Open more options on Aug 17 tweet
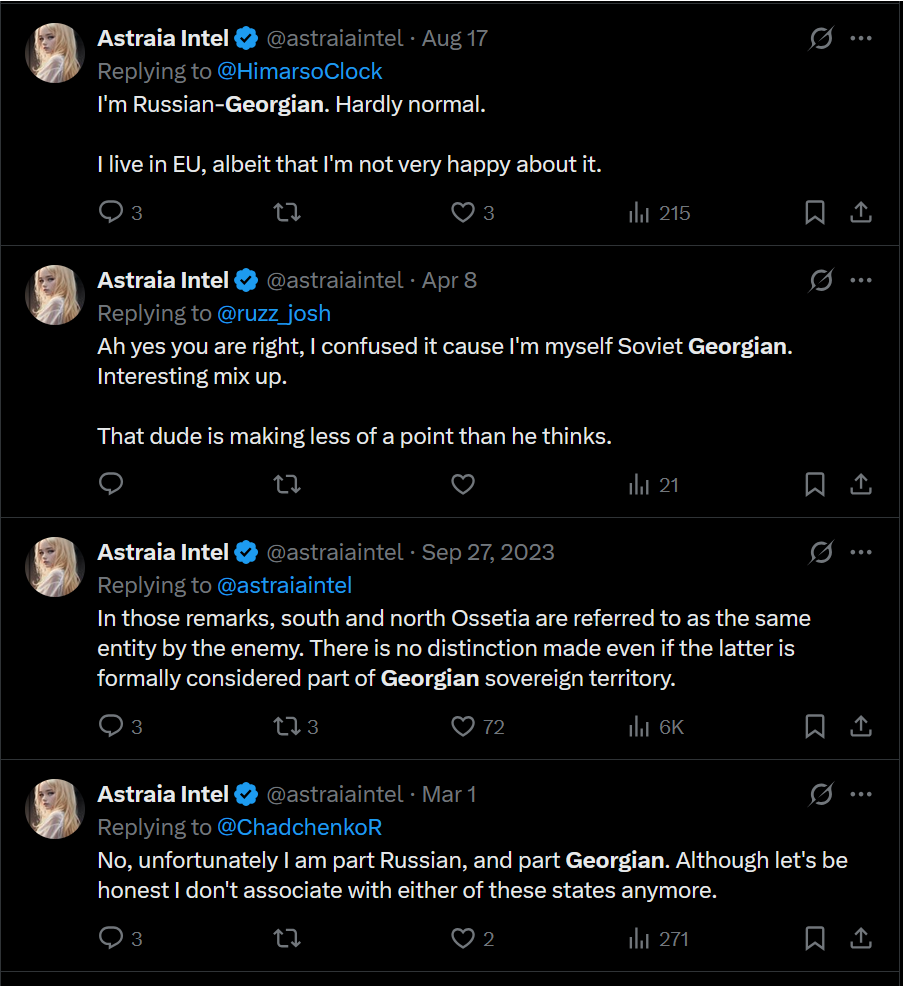Viewport: 903px width, 986px height. (x=861, y=39)
